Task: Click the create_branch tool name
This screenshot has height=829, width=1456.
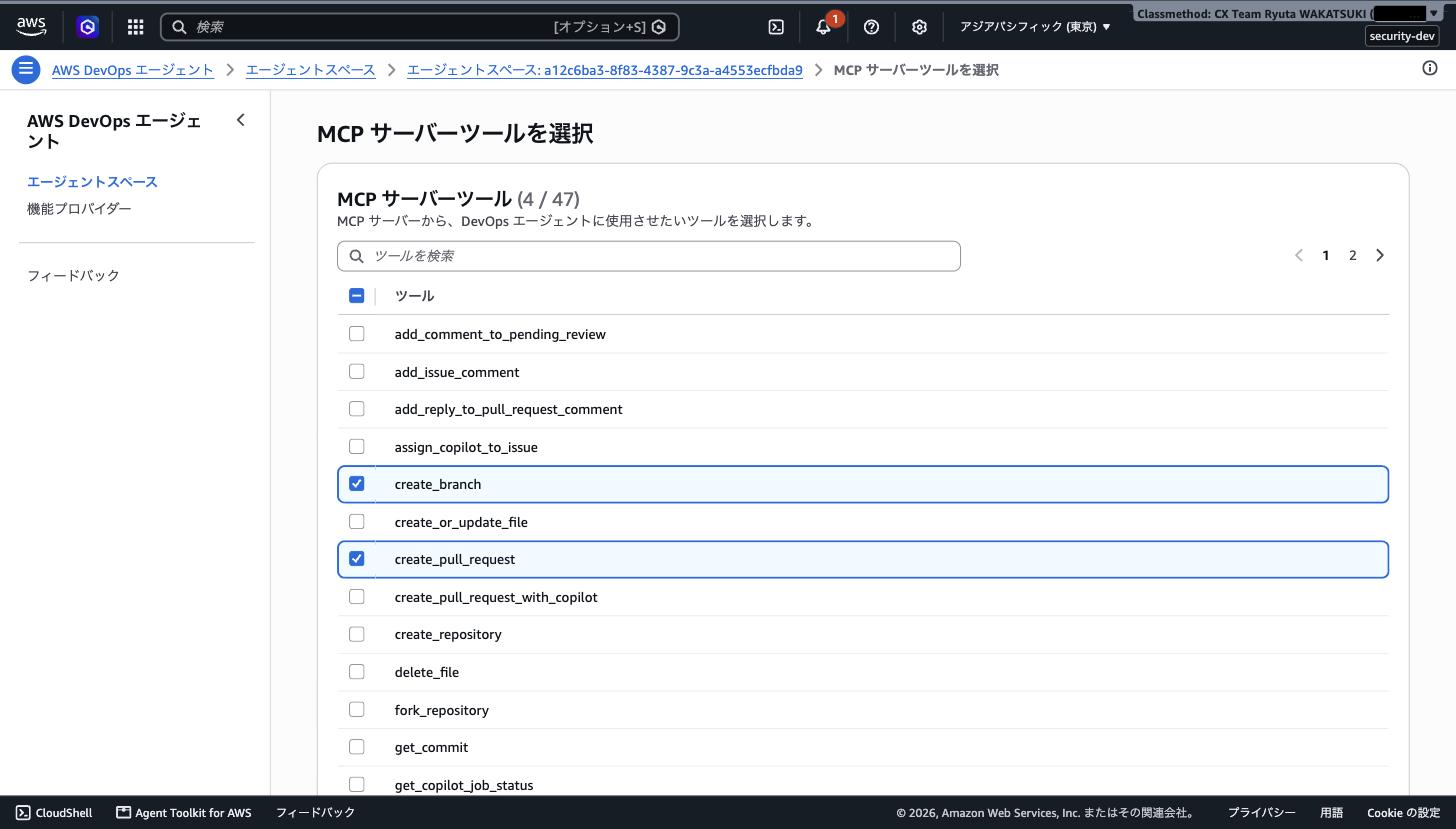Action: (x=438, y=484)
